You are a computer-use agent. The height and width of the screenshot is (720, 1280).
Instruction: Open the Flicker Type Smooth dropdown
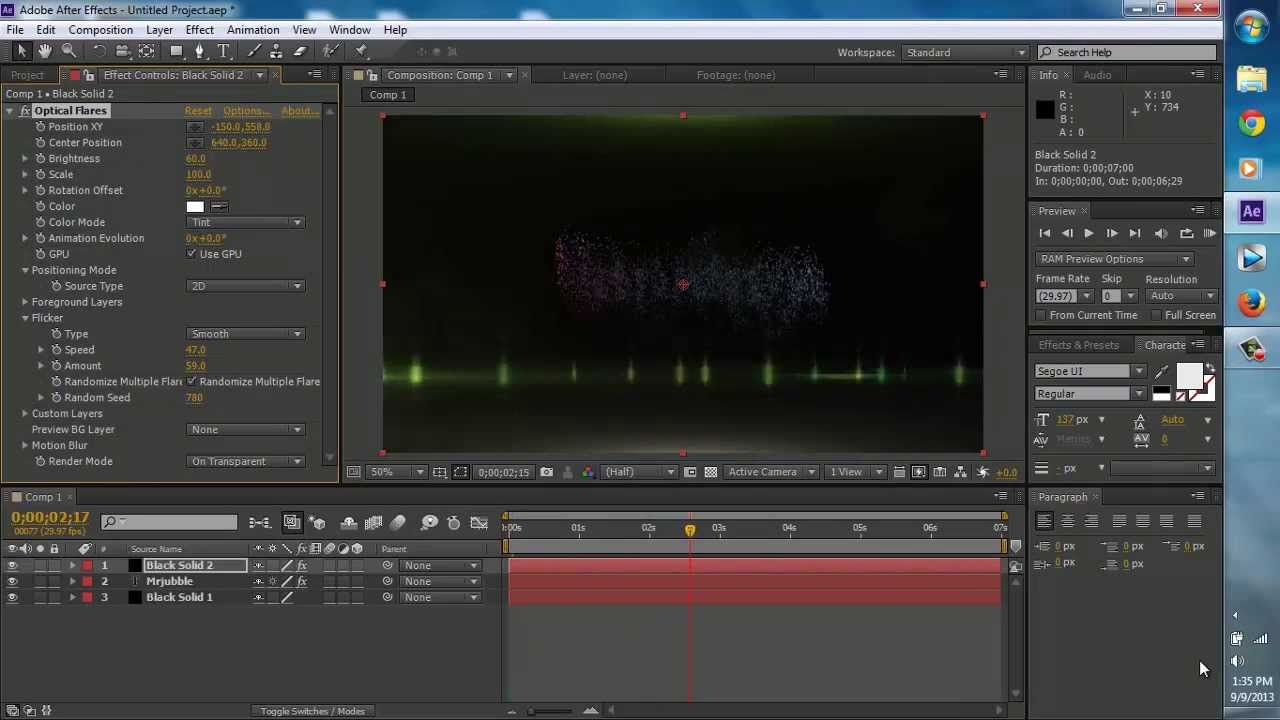point(246,335)
